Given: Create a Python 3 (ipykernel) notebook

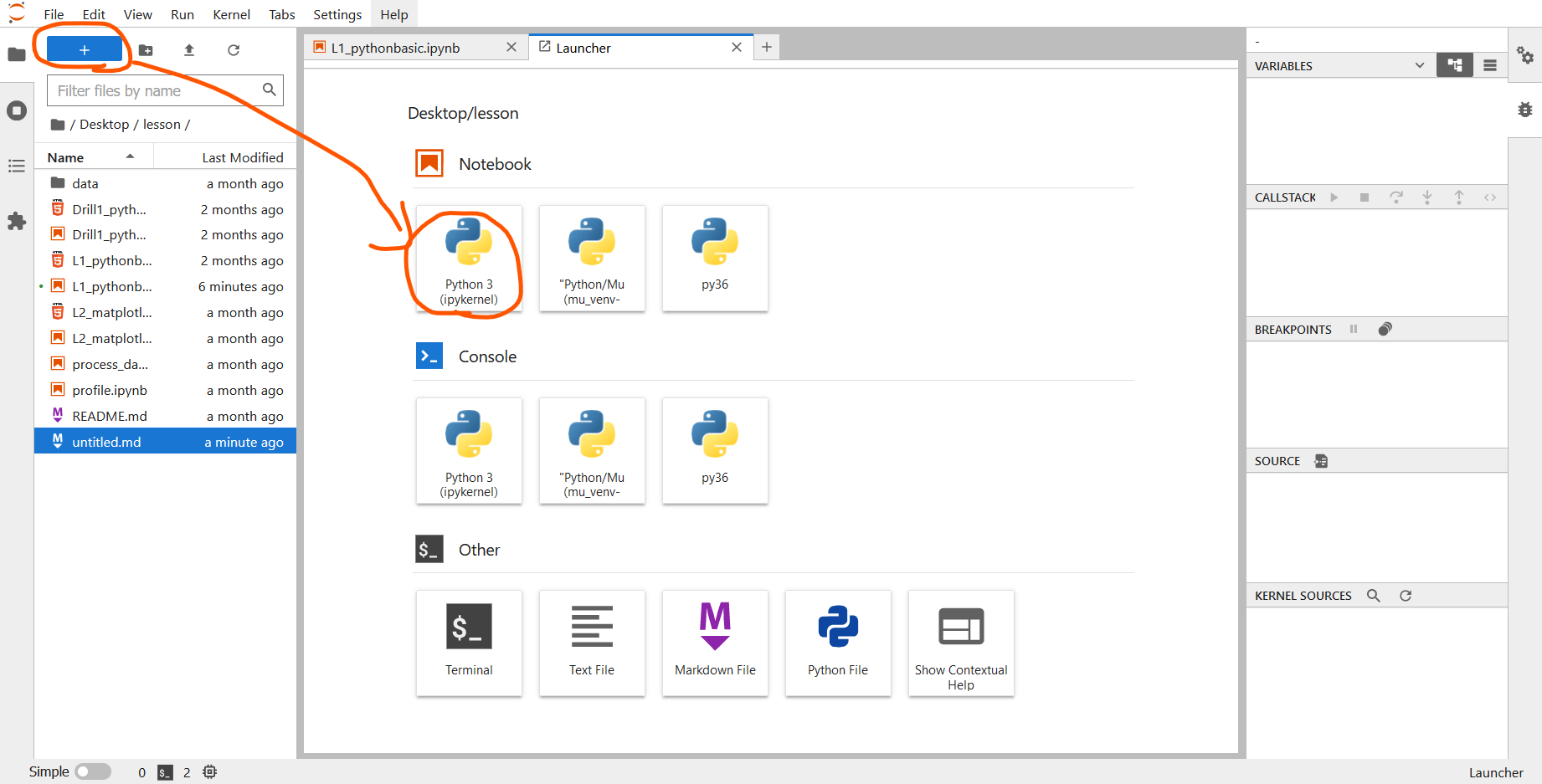Looking at the screenshot, I should [x=469, y=259].
